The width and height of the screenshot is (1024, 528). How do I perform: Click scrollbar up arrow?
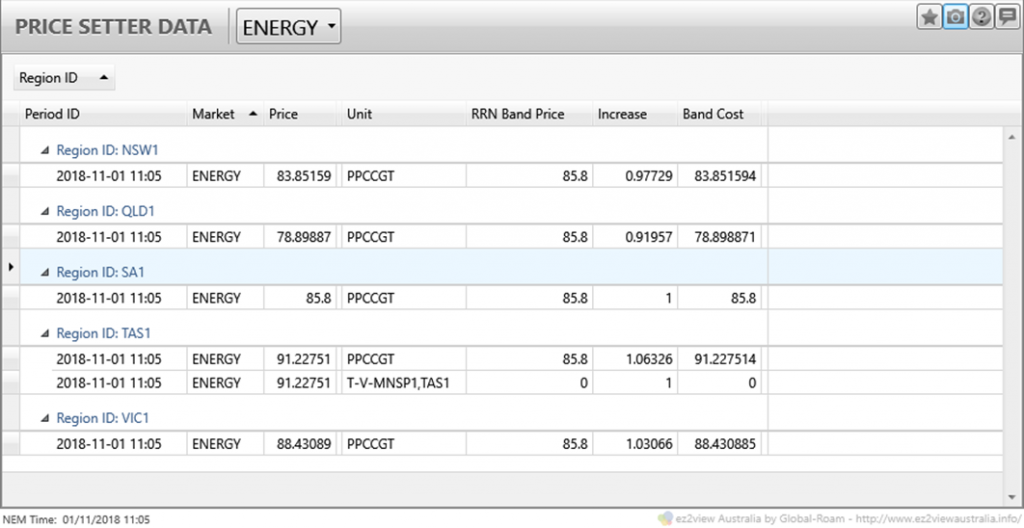click(x=1013, y=137)
